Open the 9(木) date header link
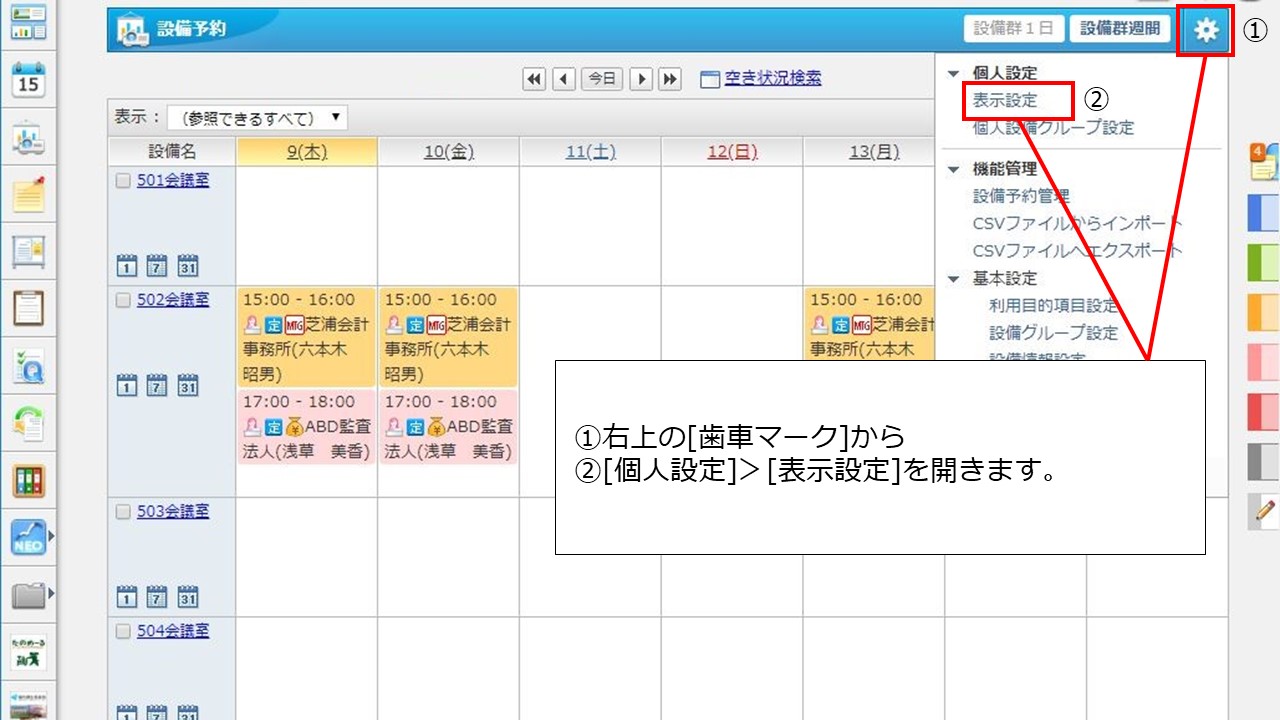 click(307, 152)
